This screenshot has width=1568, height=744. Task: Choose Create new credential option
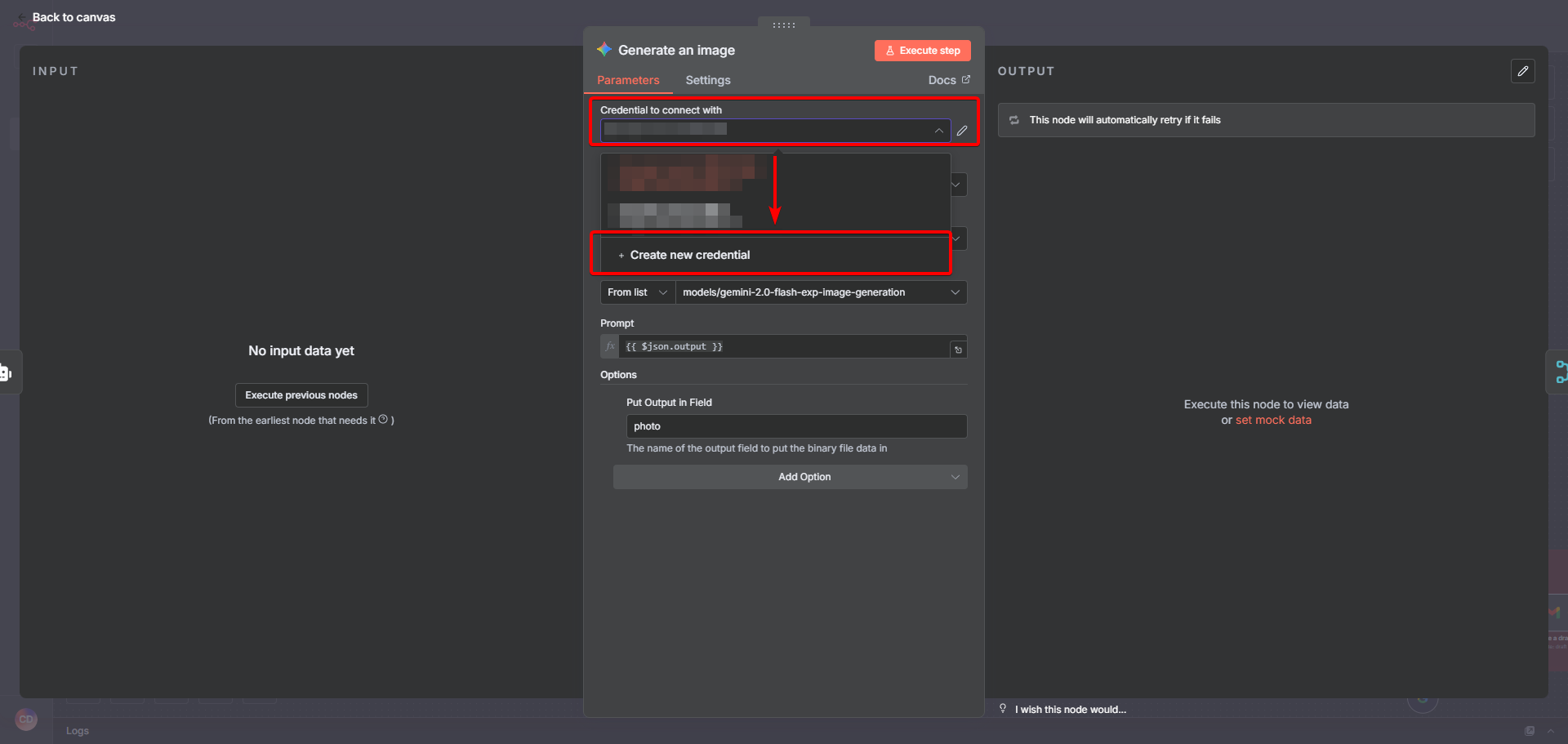coord(689,255)
